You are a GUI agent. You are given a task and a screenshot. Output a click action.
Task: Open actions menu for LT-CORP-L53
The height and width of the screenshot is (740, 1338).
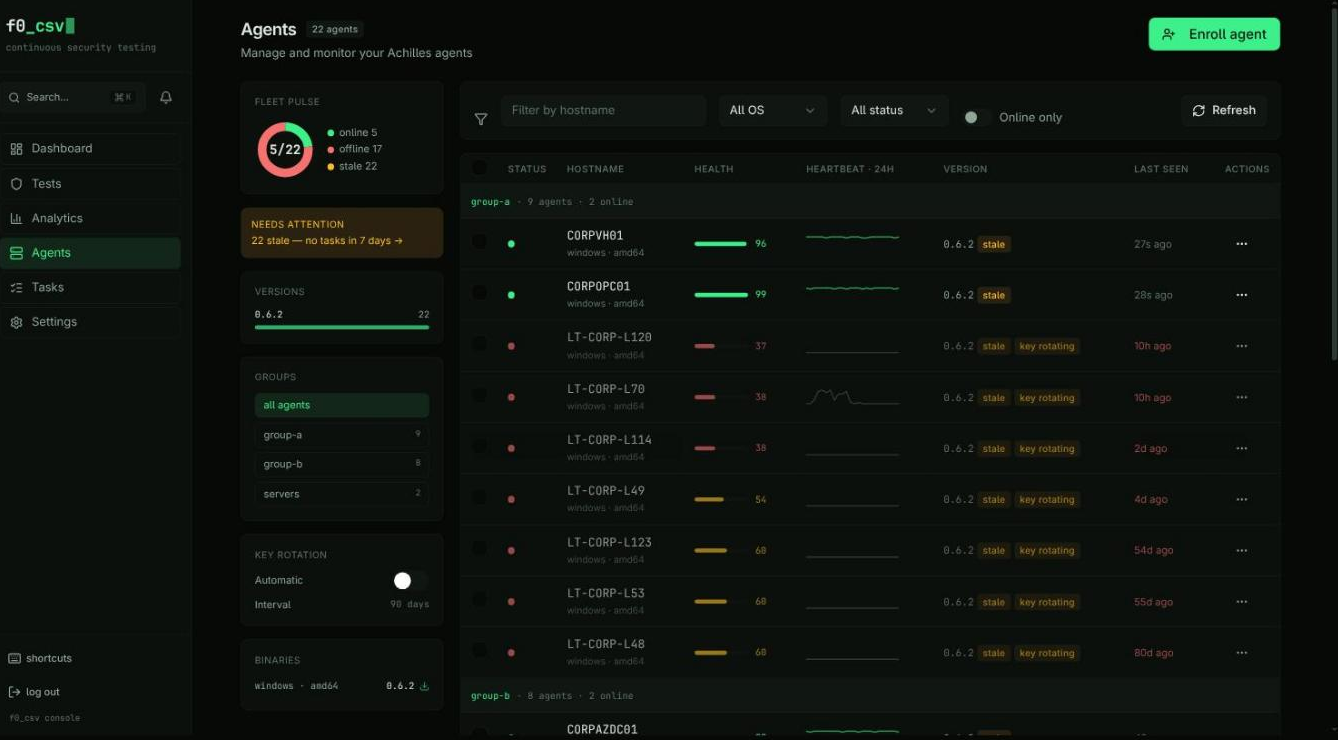[x=1242, y=602]
